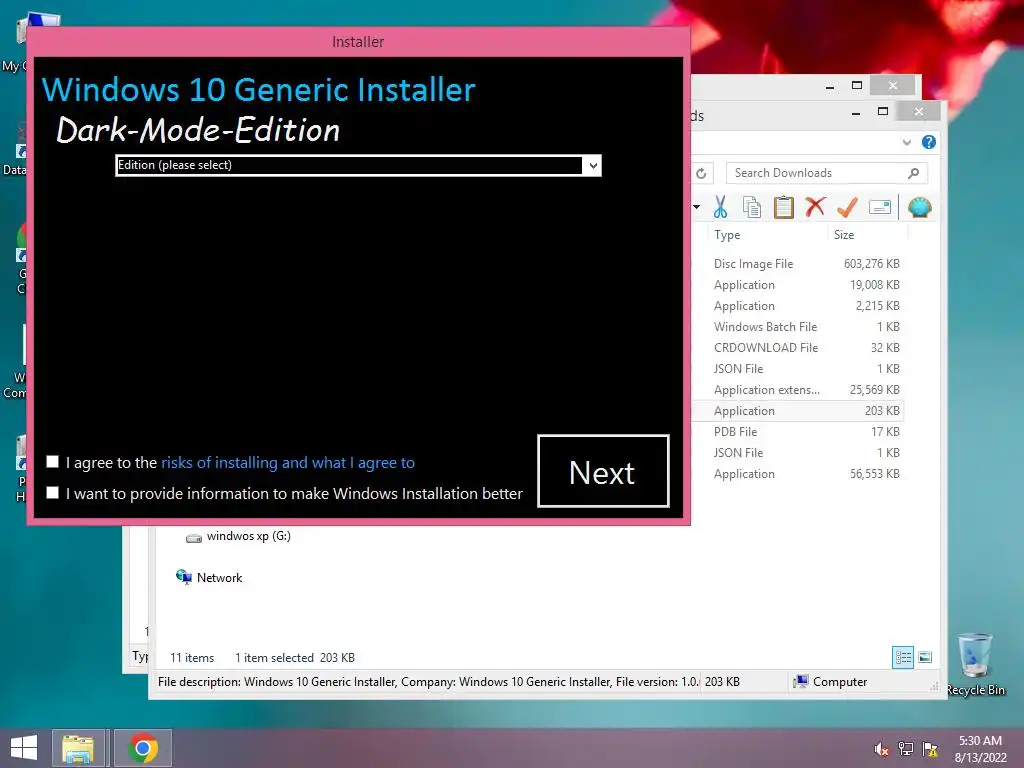
Task: Click the blue shell icon in toolbar
Action: coord(920,208)
